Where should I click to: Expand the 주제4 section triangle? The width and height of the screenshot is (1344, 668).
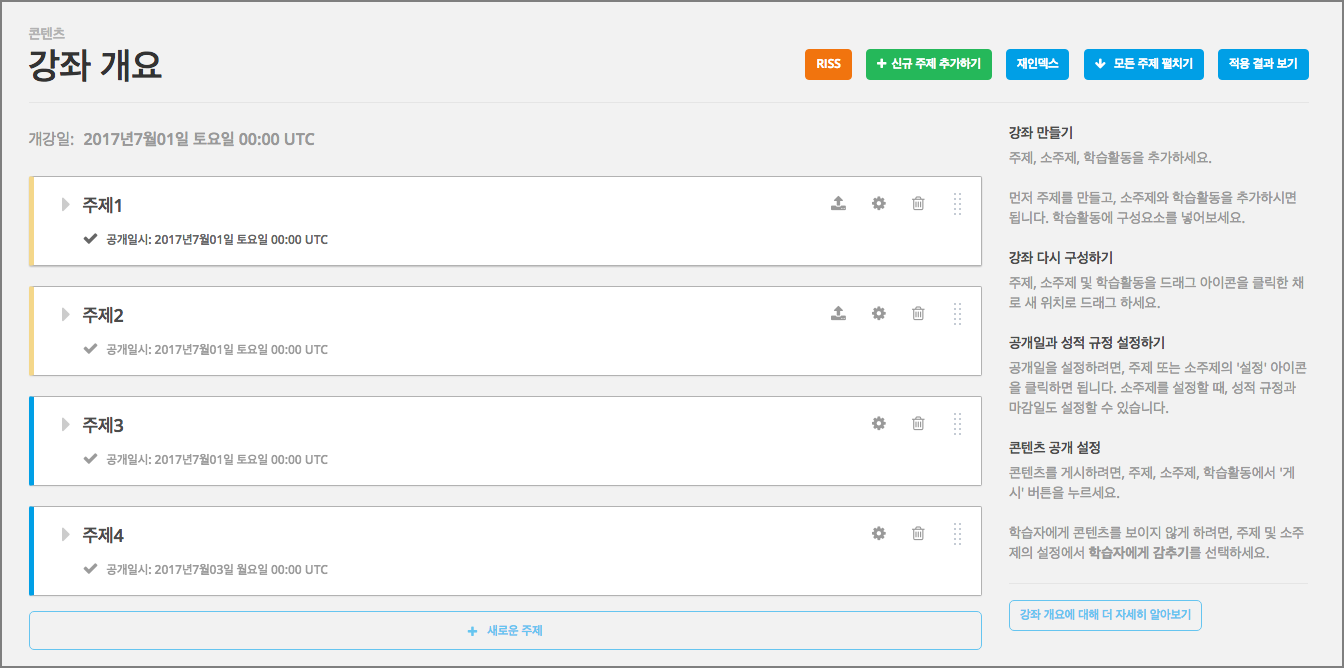click(x=66, y=535)
